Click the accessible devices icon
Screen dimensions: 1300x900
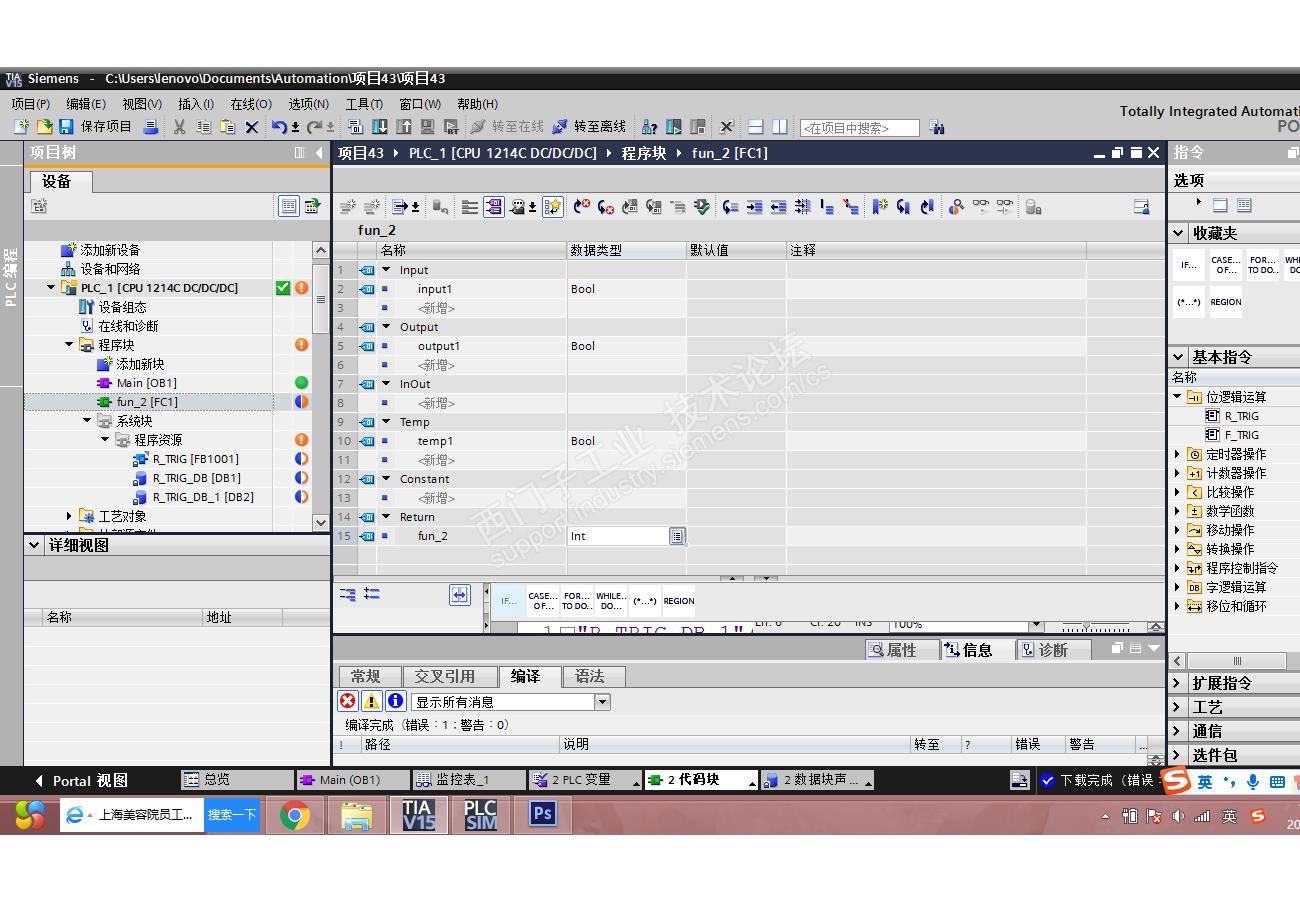pos(649,127)
